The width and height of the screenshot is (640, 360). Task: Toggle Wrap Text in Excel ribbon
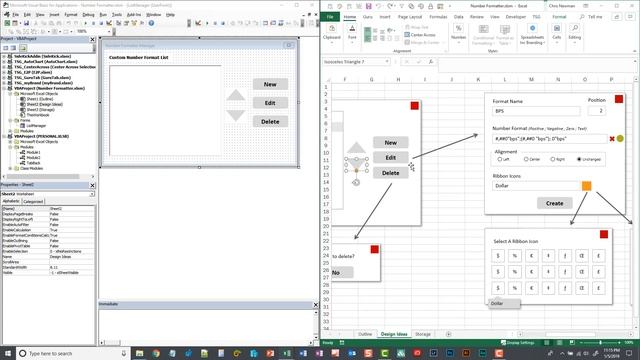(417, 27)
